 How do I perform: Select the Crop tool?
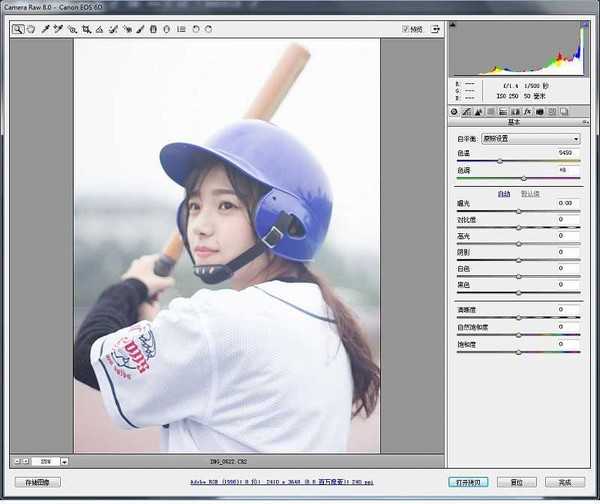pyautogui.click(x=87, y=29)
